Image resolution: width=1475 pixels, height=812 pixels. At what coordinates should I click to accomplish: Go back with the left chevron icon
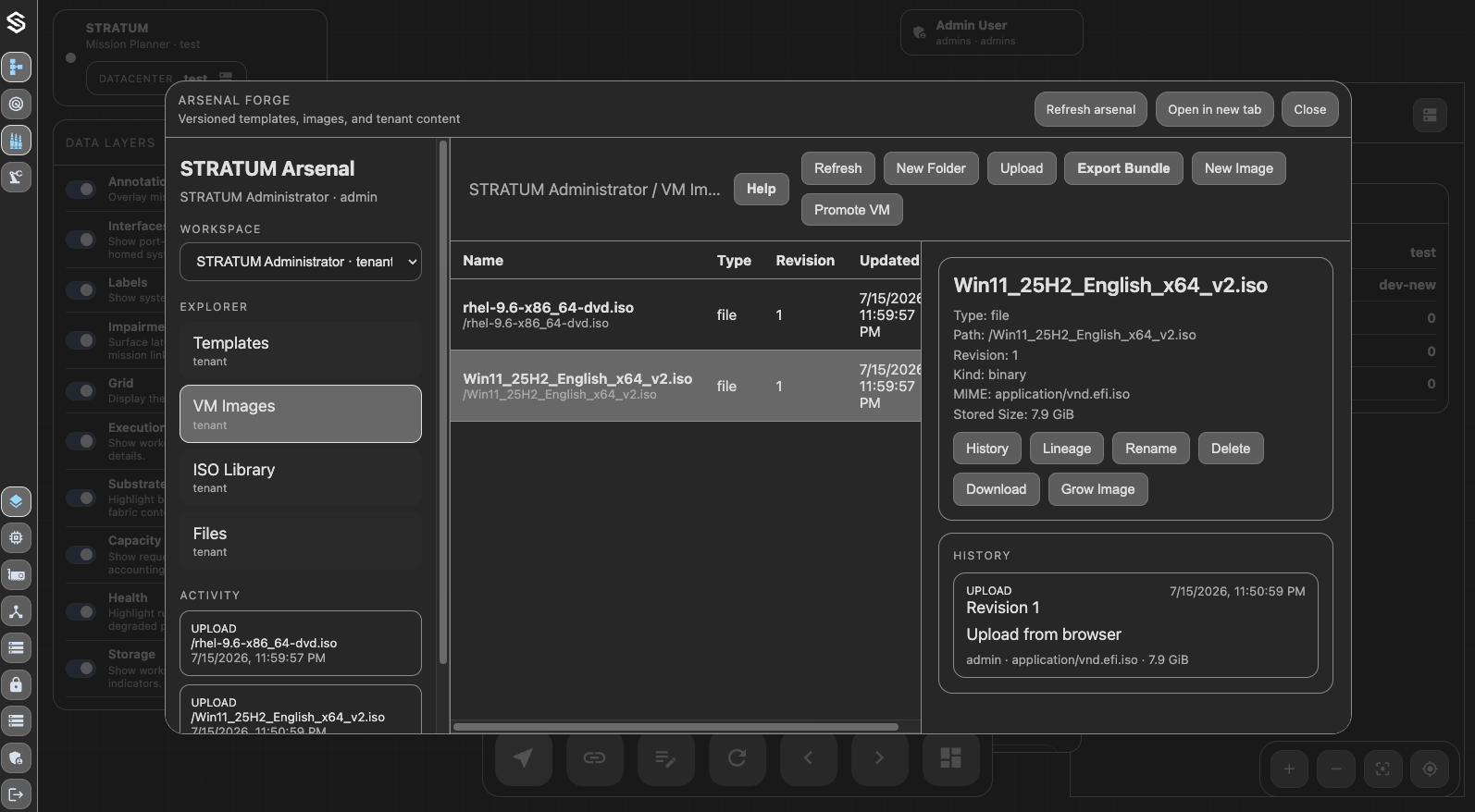tap(808, 758)
